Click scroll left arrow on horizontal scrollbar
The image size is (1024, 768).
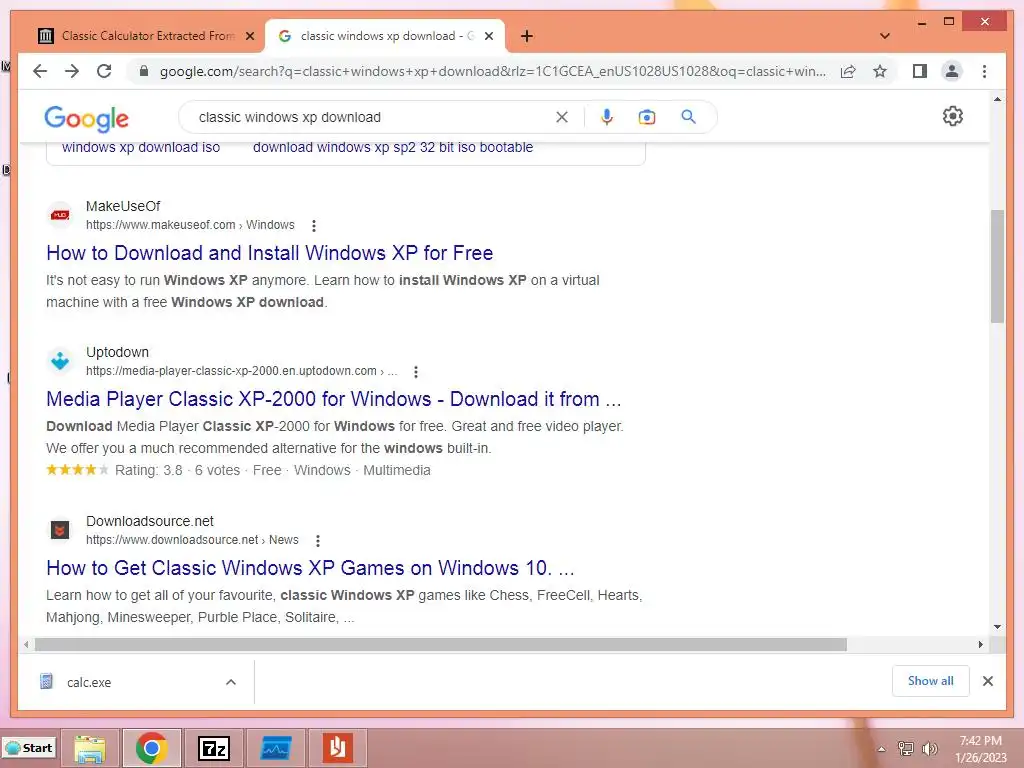[25, 645]
